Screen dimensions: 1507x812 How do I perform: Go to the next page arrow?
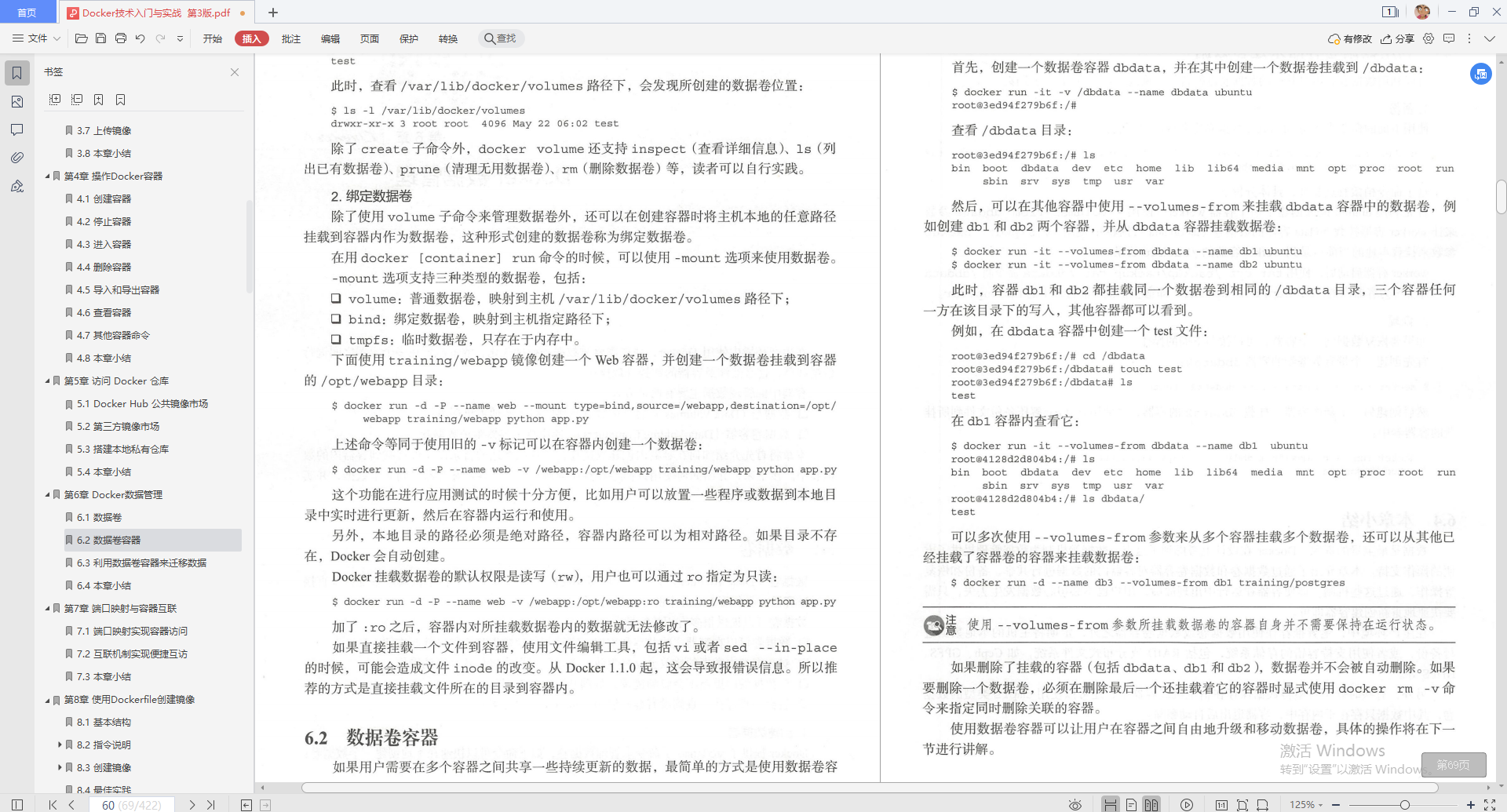tap(192, 805)
